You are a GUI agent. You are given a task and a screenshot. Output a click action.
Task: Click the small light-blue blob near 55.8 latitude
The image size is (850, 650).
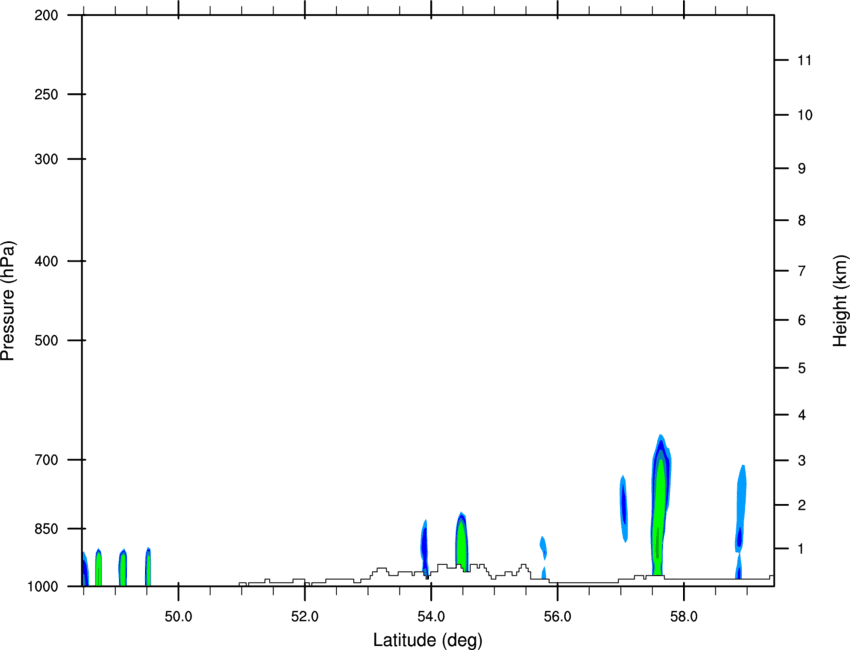[x=543, y=548]
